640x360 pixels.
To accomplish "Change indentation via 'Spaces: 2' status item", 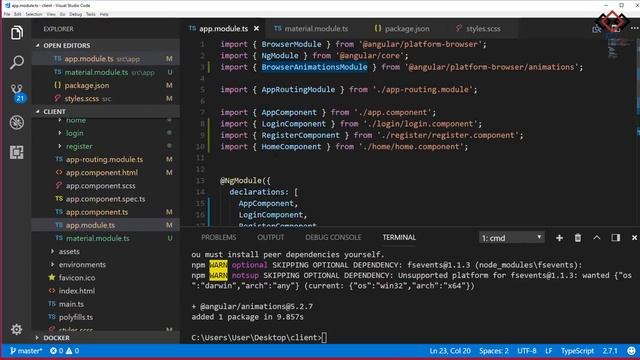I will (x=494, y=351).
